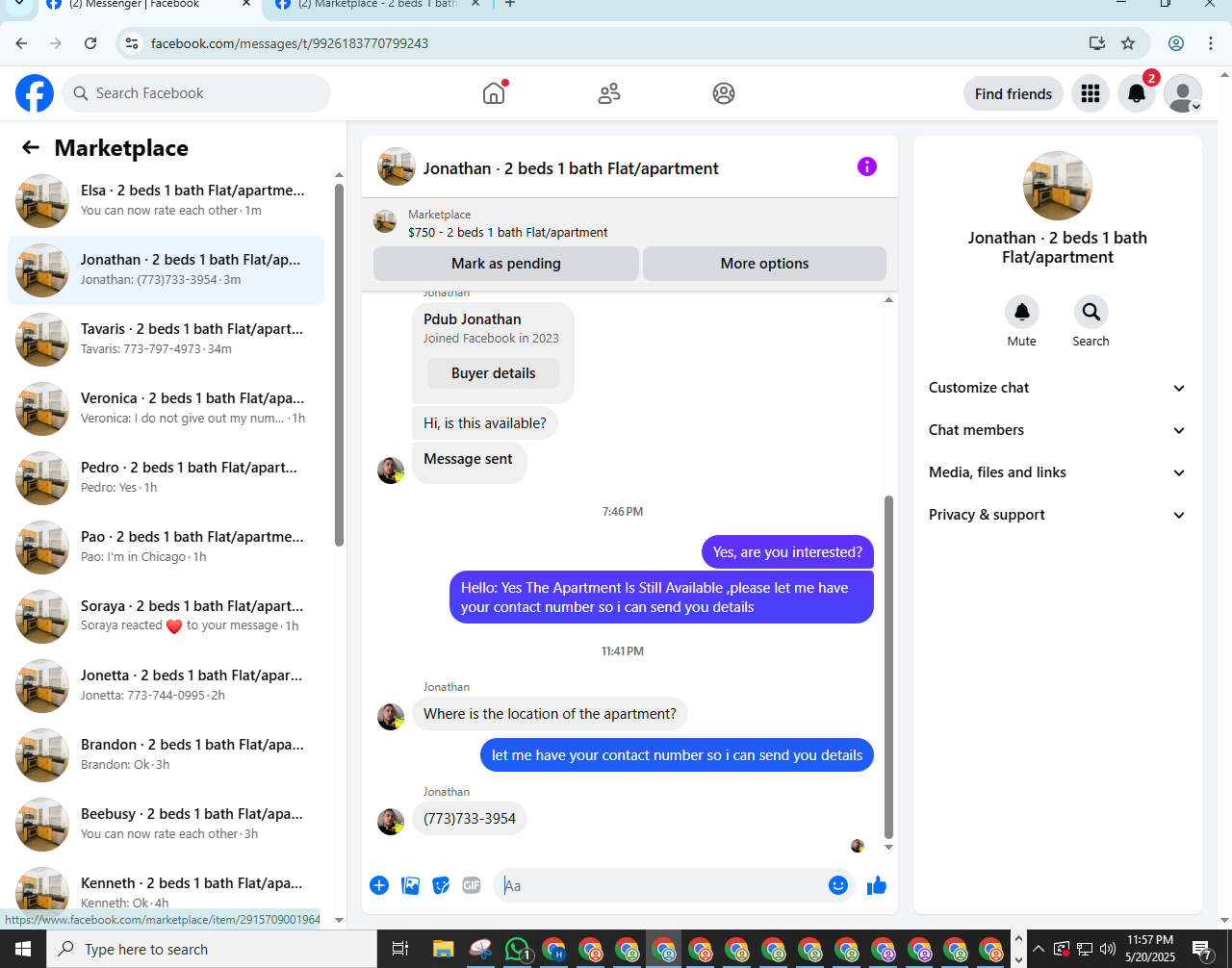1232x968 pixels.
Task: Click the Mark as pending button
Action: coord(506,264)
